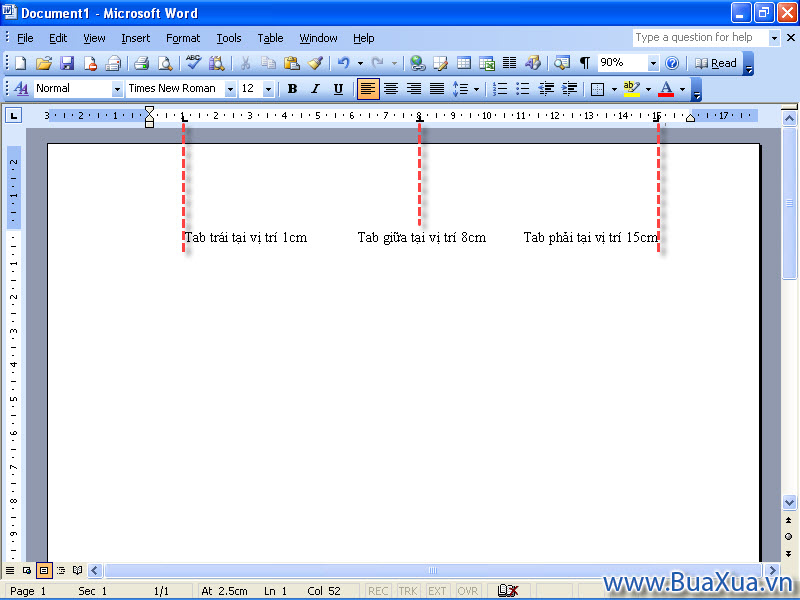Open Styles and Formatting pane
This screenshot has height=600, width=800.
point(21,89)
